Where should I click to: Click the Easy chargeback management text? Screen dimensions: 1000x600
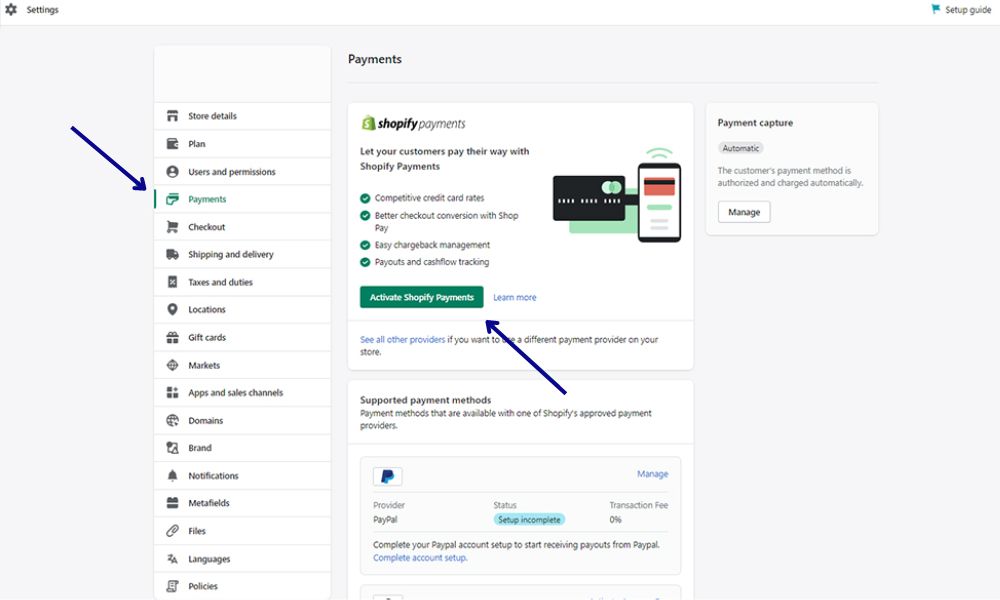click(432, 245)
